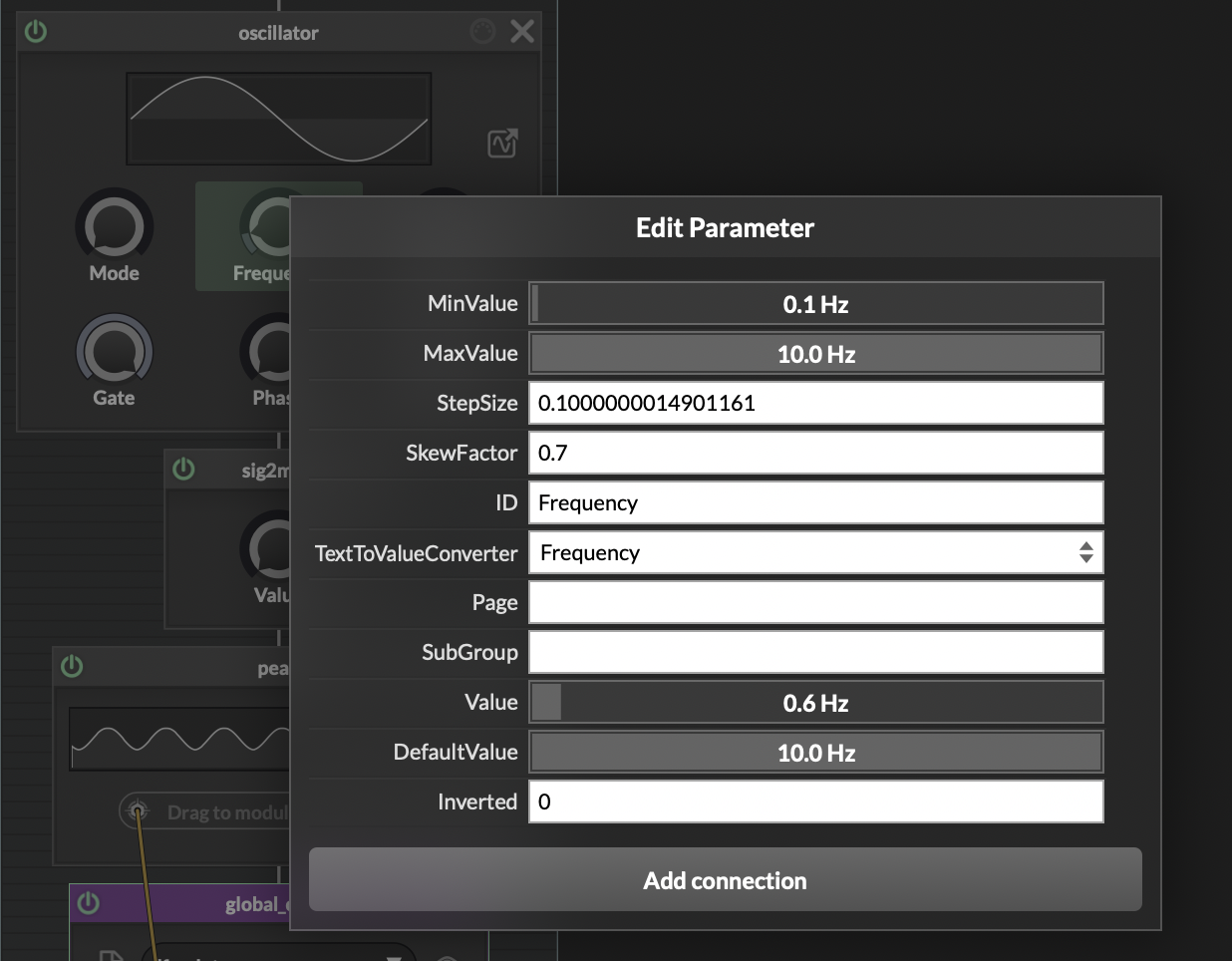Open the oscillator external display popup icon
Viewport: 1232px width, 961px height.
tap(502, 144)
